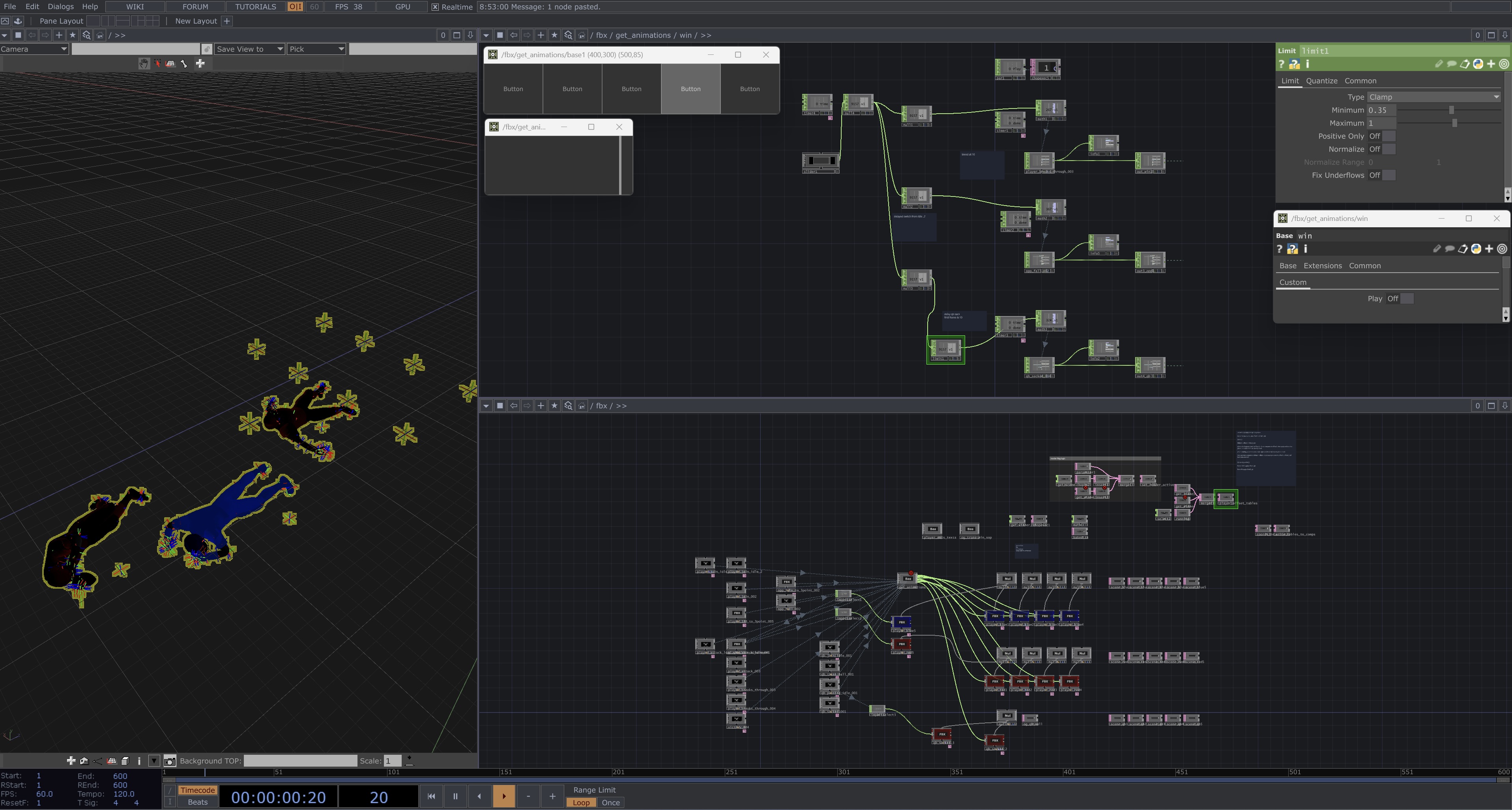Switch to the Quantize tab
The width and height of the screenshot is (1512, 810).
point(1321,81)
